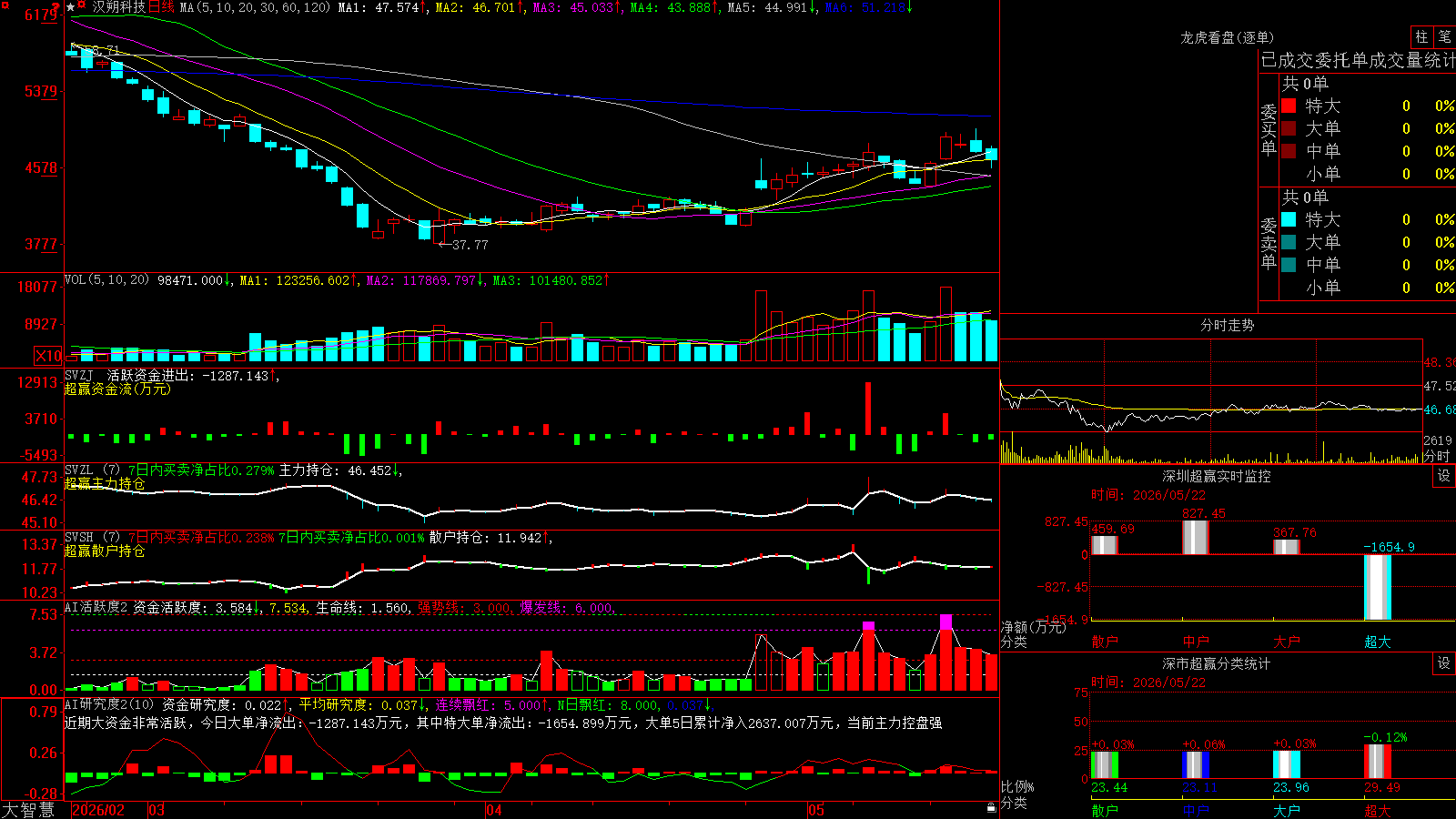The image size is (1456, 819).
Task: Click the SVZL (7) indicator label
Action: click(x=92, y=470)
